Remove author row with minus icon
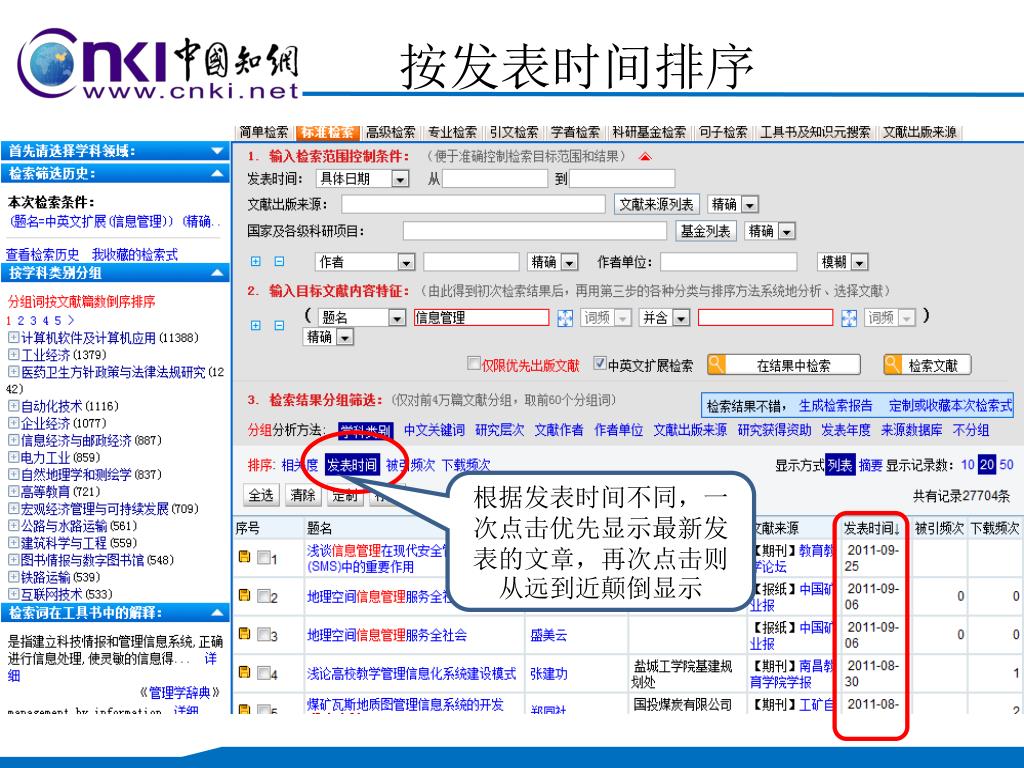 279,262
